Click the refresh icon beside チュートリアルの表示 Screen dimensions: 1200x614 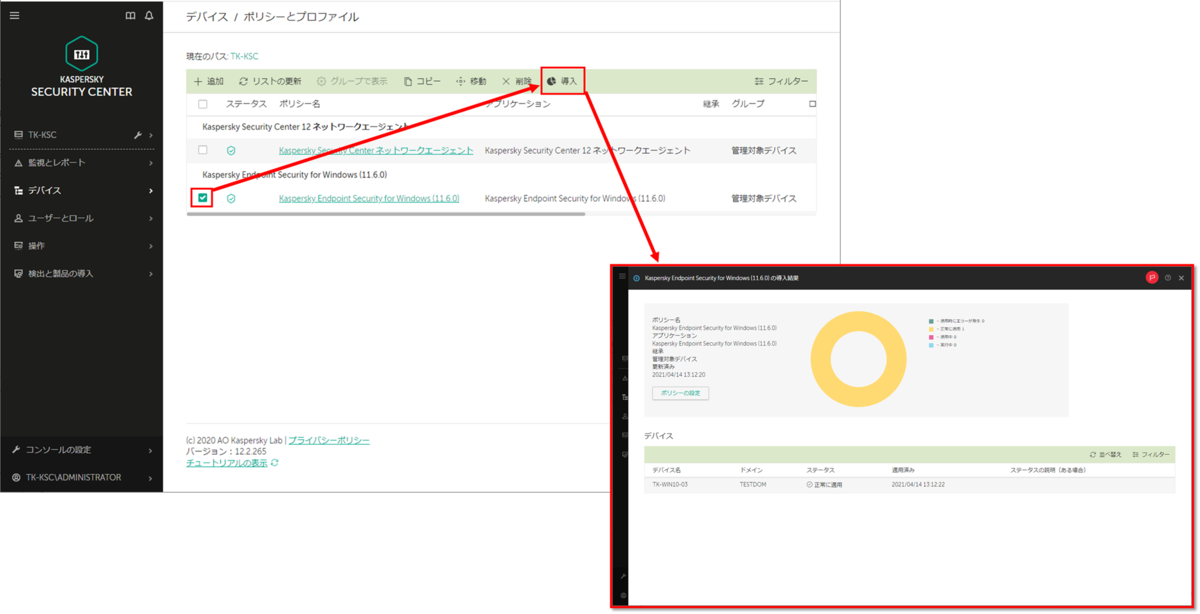point(275,463)
